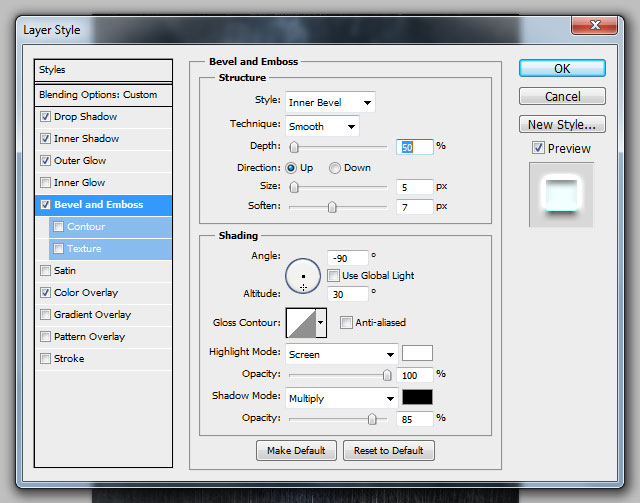640x503 pixels.
Task: Open the Style dropdown showing Inner Bevel
Action: pos(330,102)
